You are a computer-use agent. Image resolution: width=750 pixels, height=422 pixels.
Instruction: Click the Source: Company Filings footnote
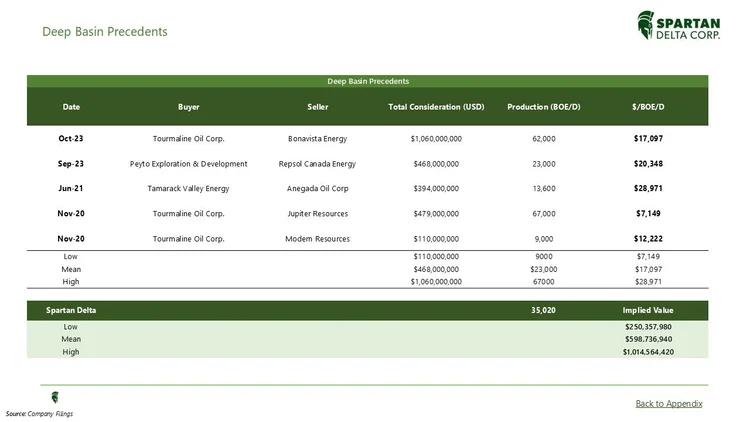pos(39,414)
